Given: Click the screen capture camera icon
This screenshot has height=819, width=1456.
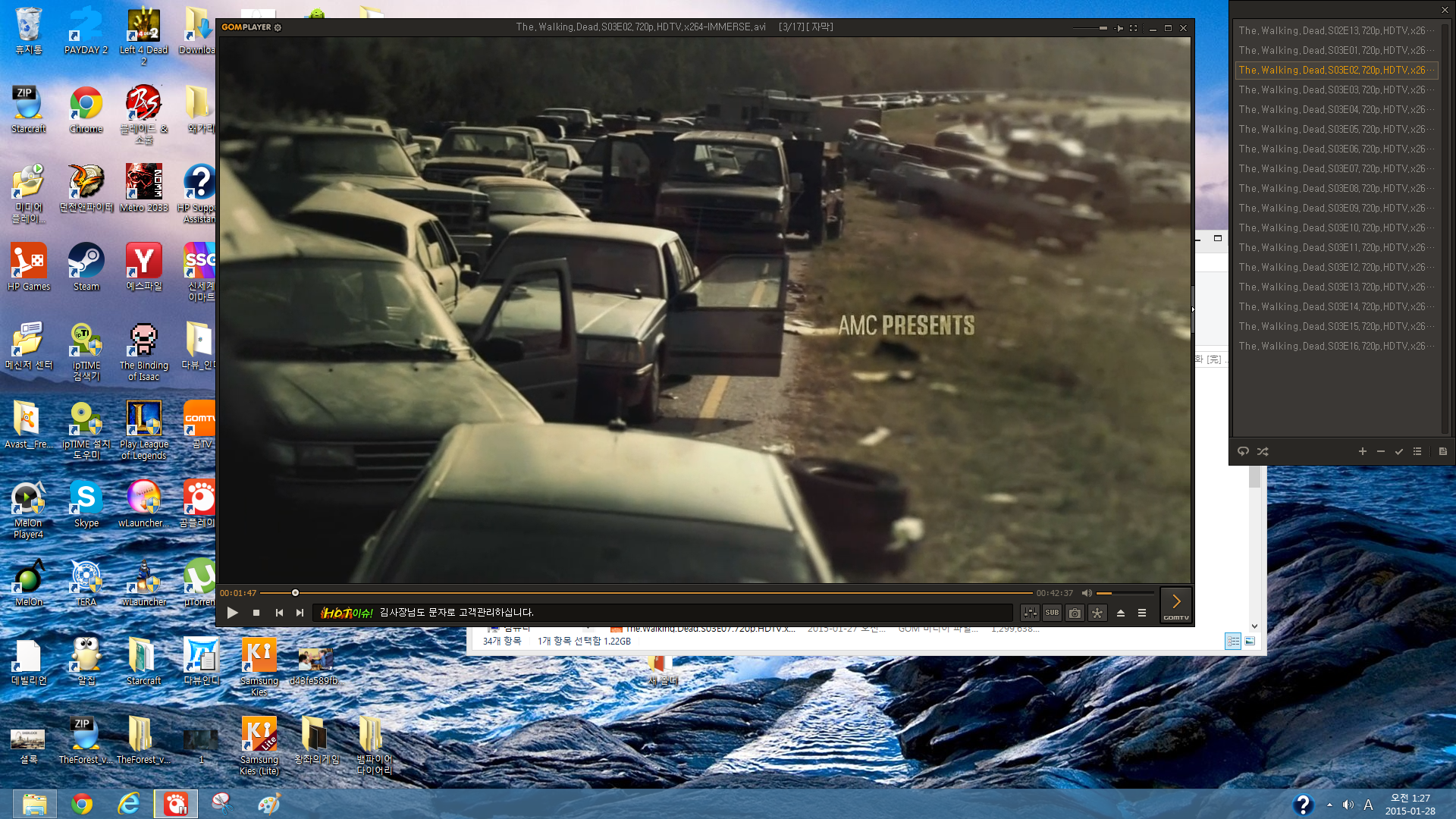Looking at the screenshot, I should pyautogui.click(x=1075, y=613).
